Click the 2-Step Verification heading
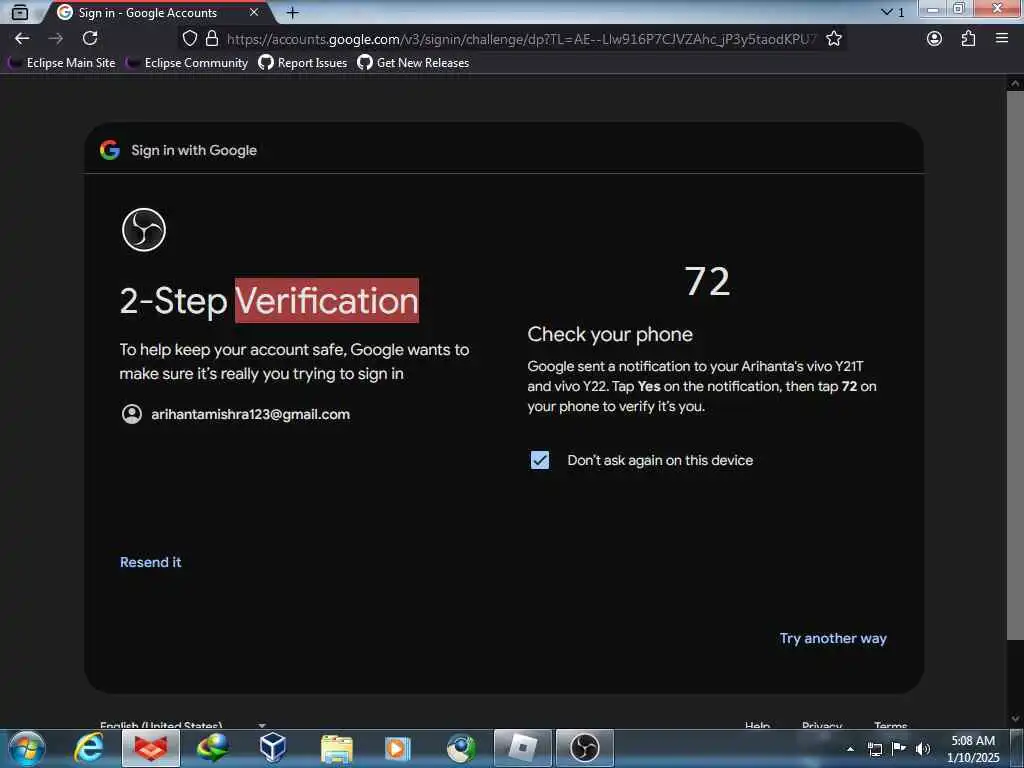Image resolution: width=1024 pixels, height=768 pixels. click(269, 301)
